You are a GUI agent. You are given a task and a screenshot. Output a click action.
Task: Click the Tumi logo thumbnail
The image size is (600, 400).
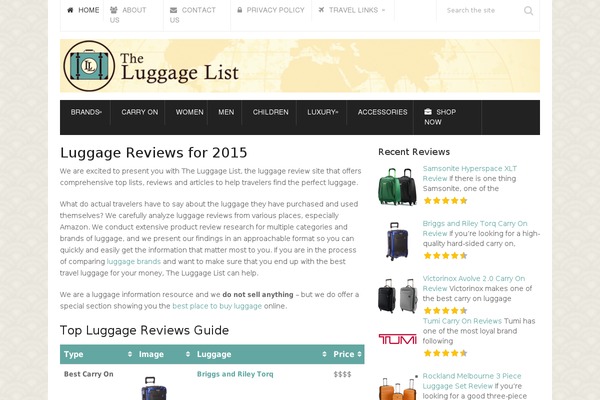(x=397, y=339)
